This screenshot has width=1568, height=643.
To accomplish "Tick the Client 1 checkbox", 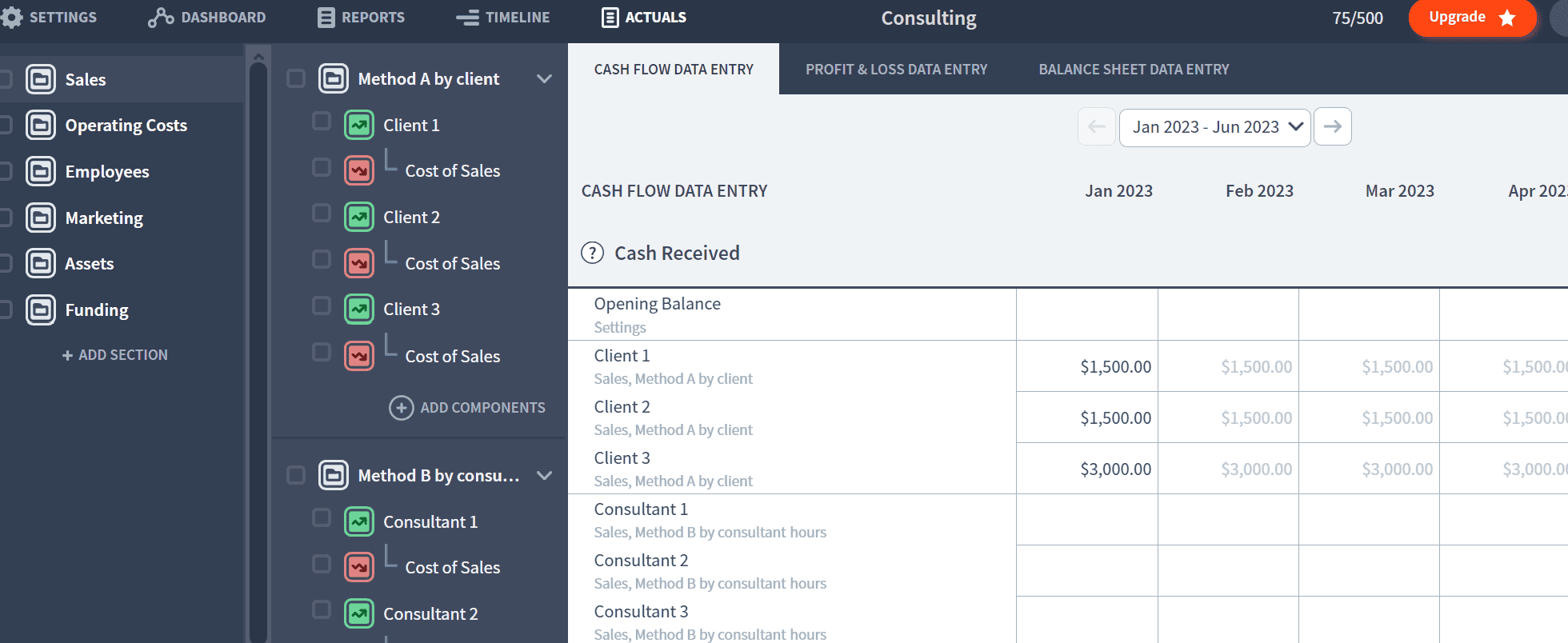I will point(322,121).
